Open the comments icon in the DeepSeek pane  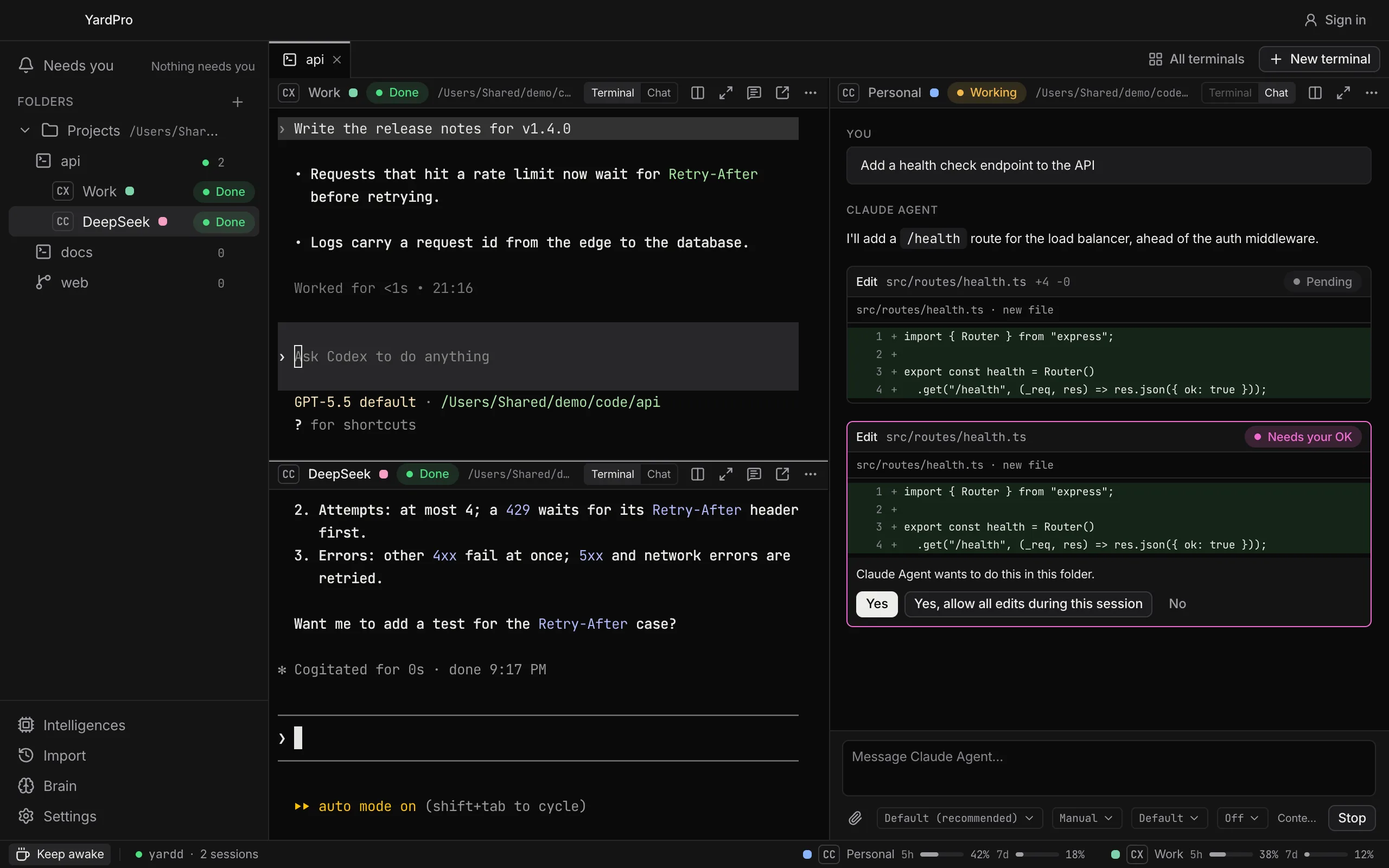click(x=754, y=474)
